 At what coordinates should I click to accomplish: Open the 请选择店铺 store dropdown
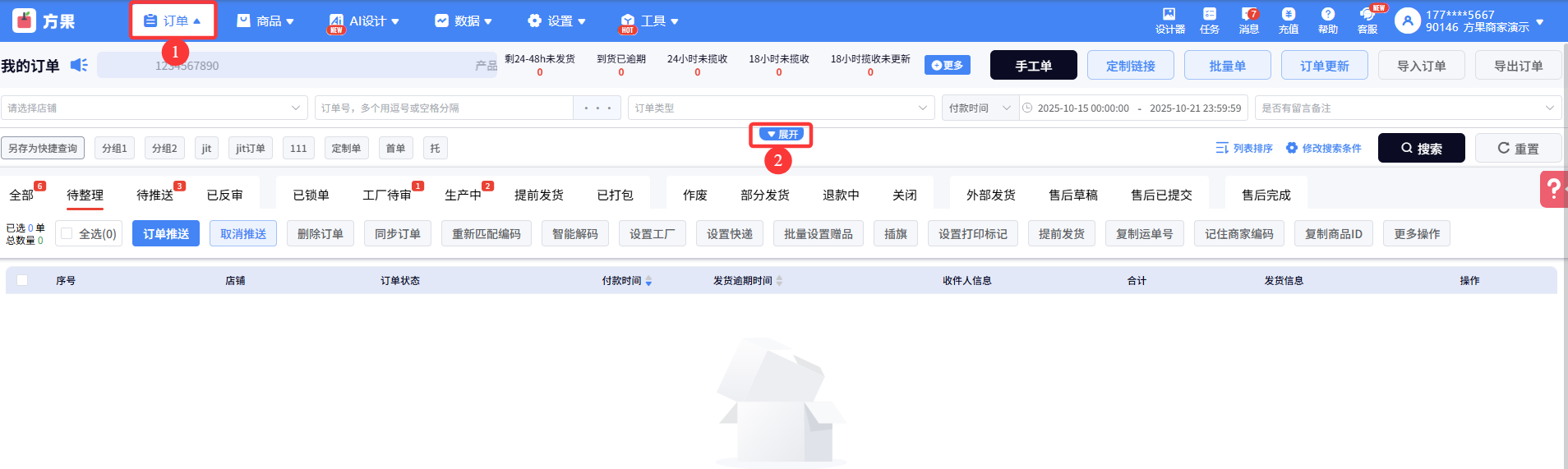coord(154,108)
